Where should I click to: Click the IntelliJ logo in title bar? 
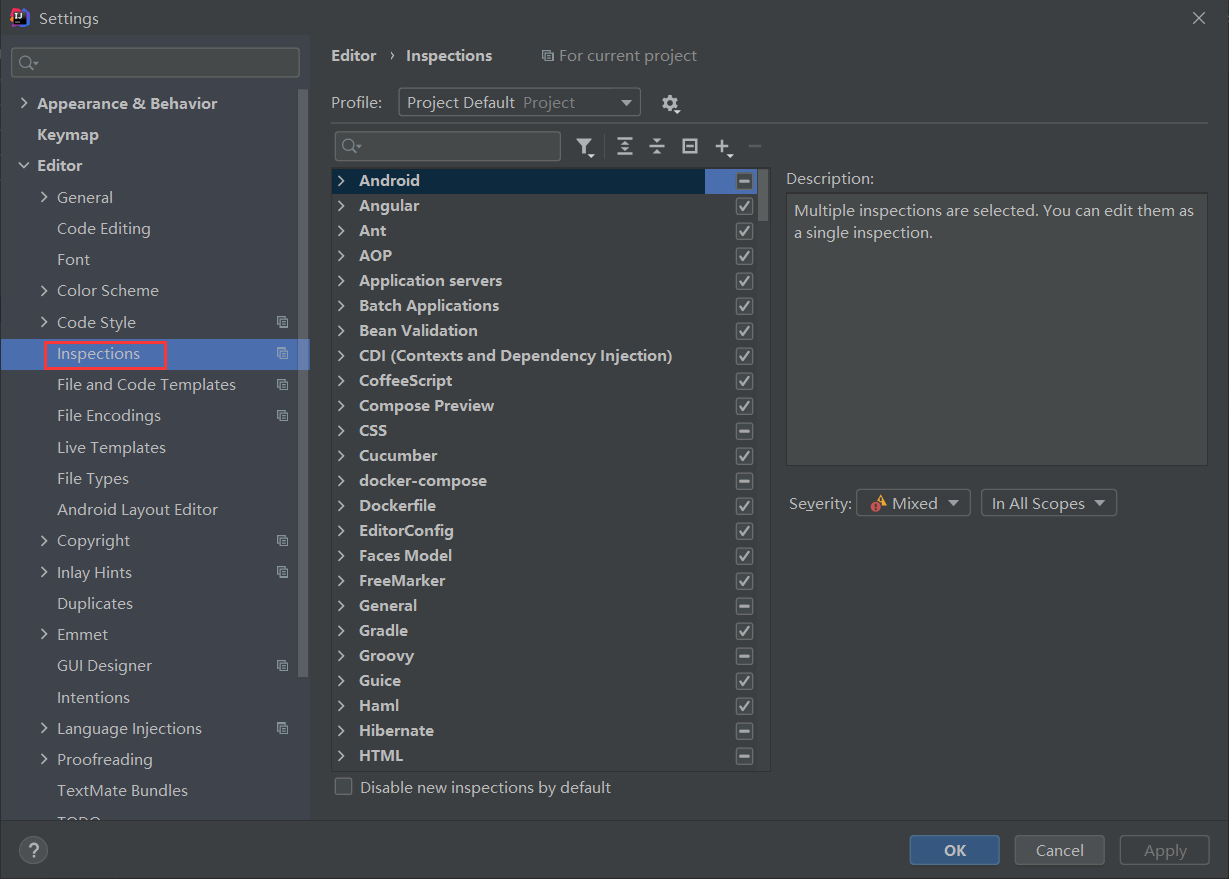pos(21,18)
